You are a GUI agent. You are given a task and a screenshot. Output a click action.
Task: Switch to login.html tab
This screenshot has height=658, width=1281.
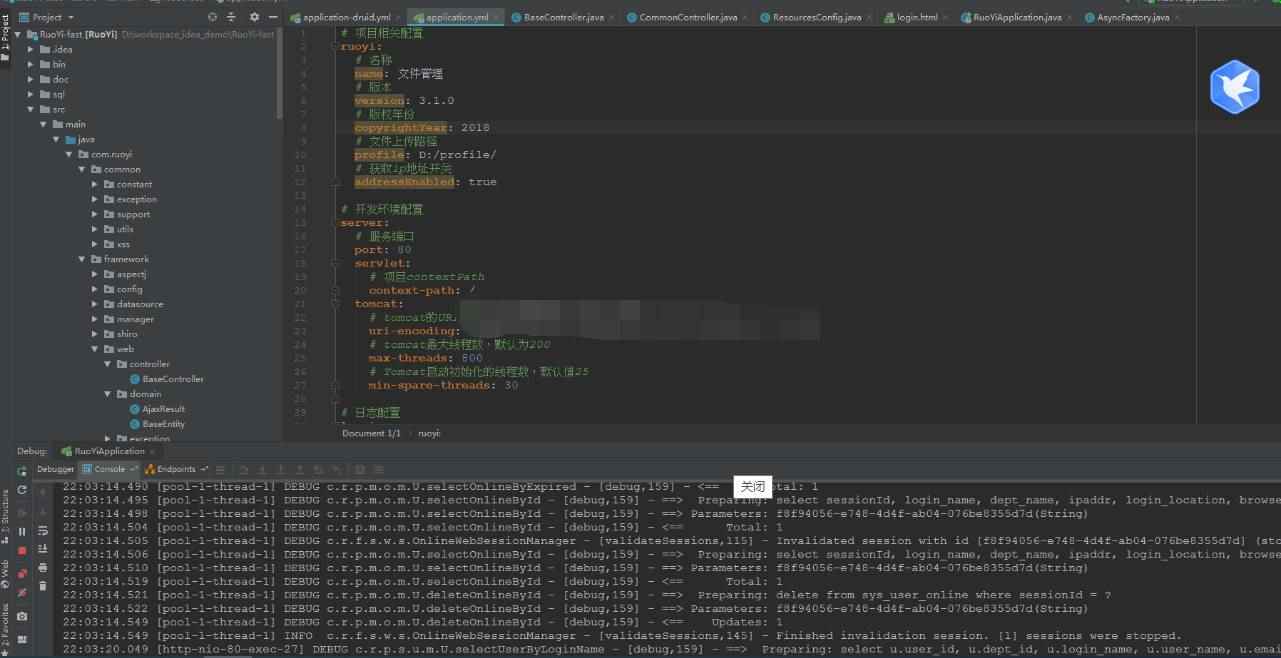917,18
